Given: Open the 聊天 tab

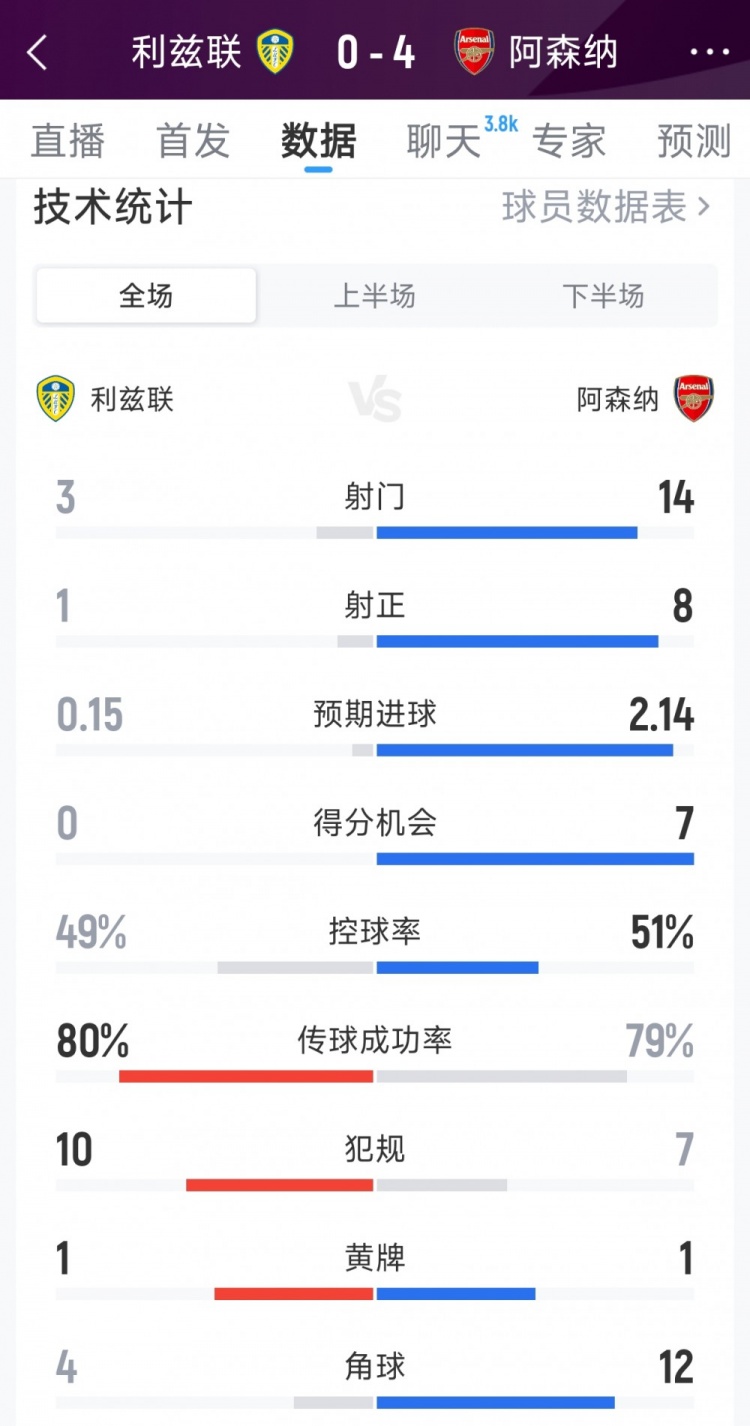Looking at the screenshot, I should [x=444, y=141].
